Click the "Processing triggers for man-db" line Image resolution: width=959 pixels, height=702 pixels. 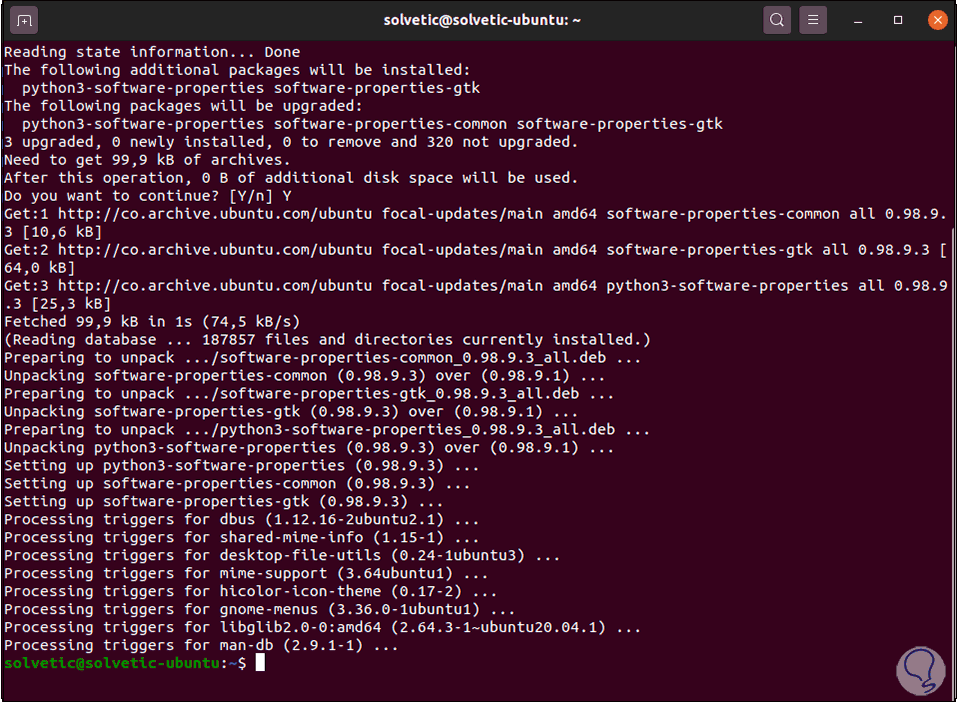pyautogui.click(x=201, y=645)
